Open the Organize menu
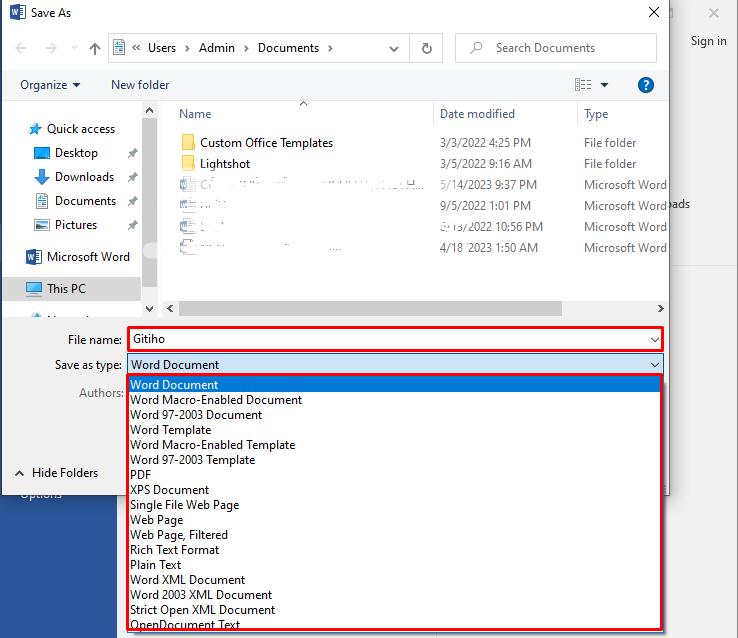 (50, 85)
